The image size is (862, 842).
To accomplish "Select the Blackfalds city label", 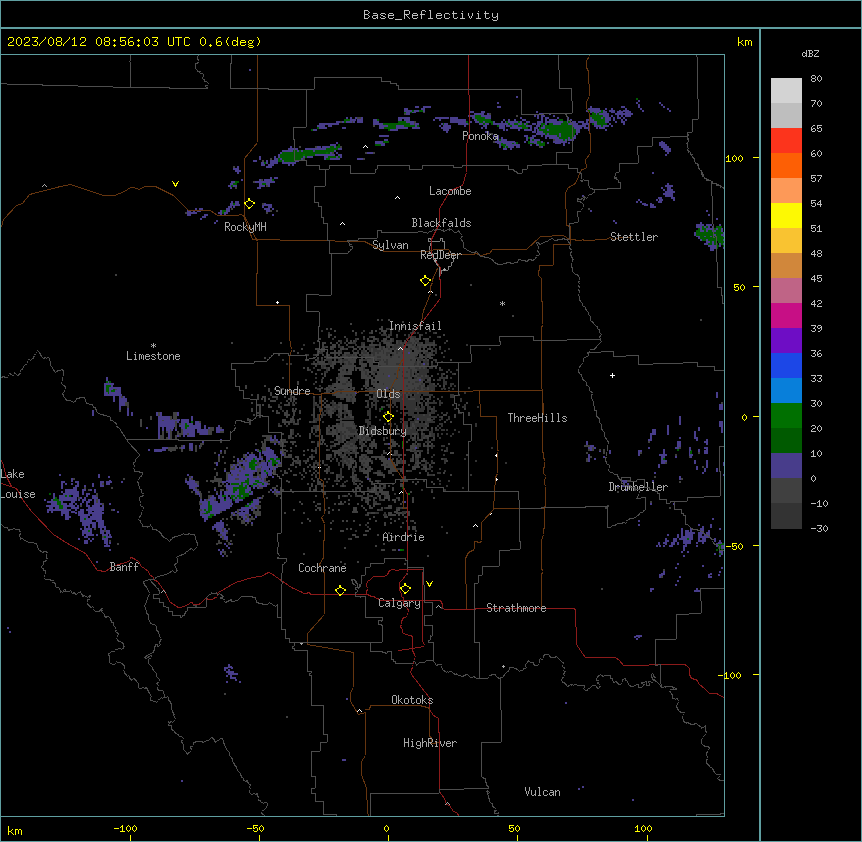I will click(x=441, y=223).
